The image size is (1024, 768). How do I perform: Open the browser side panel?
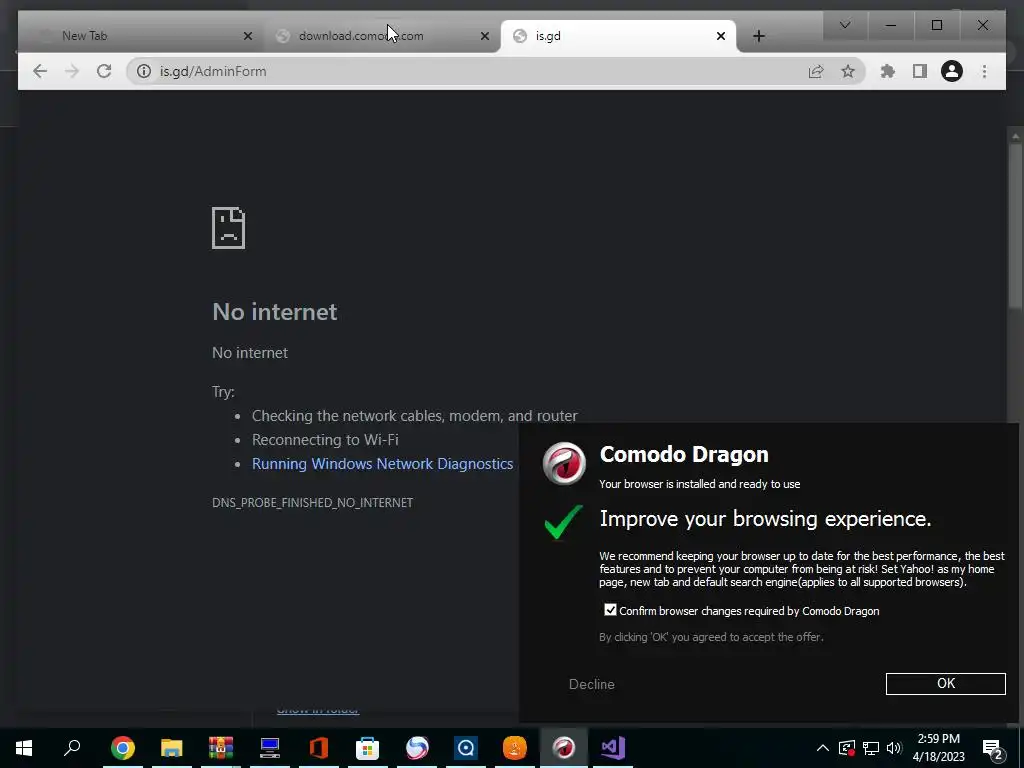pyautogui.click(x=920, y=71)
